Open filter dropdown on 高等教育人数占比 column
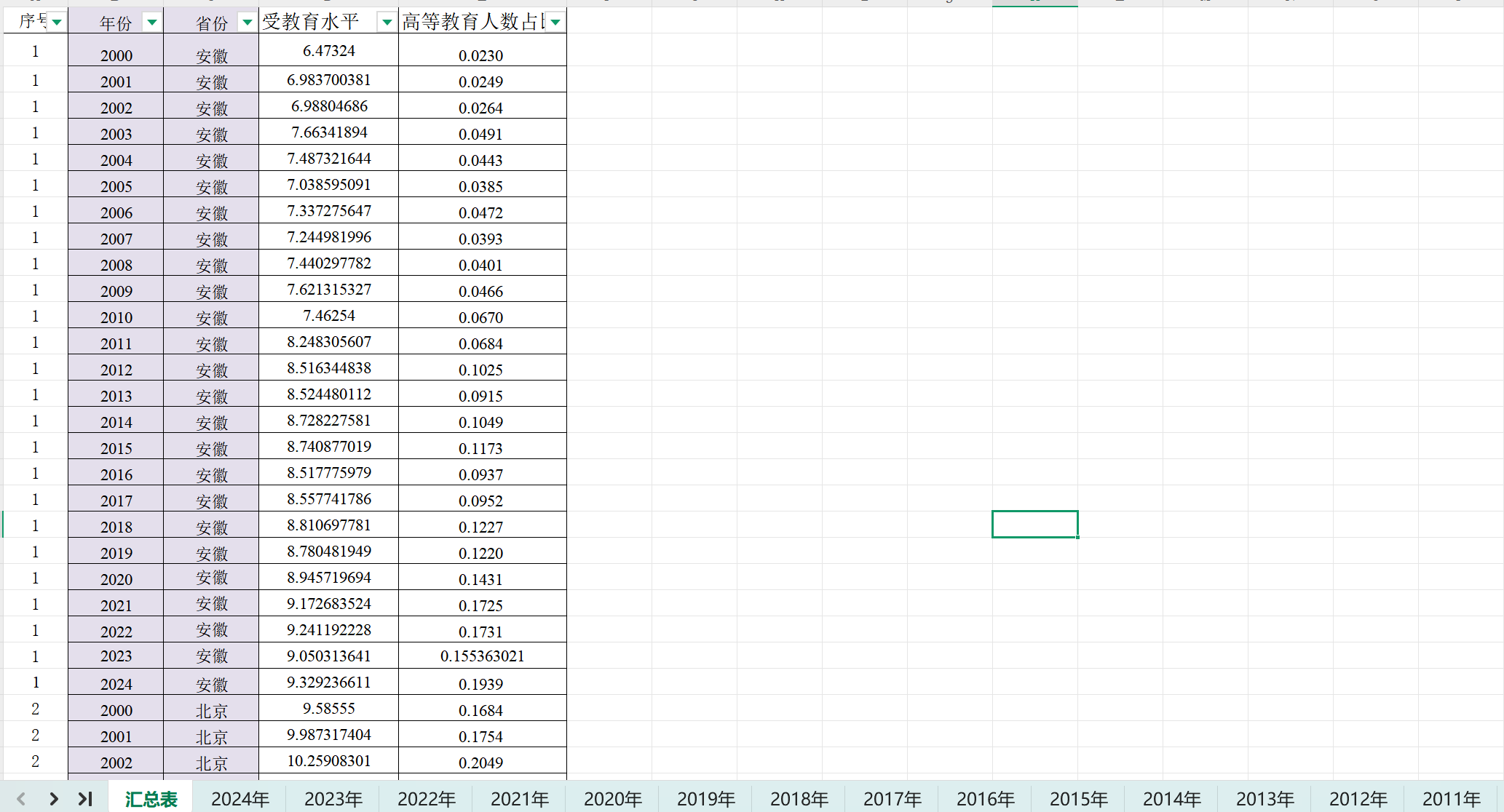1504x812 pixels. [555, 23]
